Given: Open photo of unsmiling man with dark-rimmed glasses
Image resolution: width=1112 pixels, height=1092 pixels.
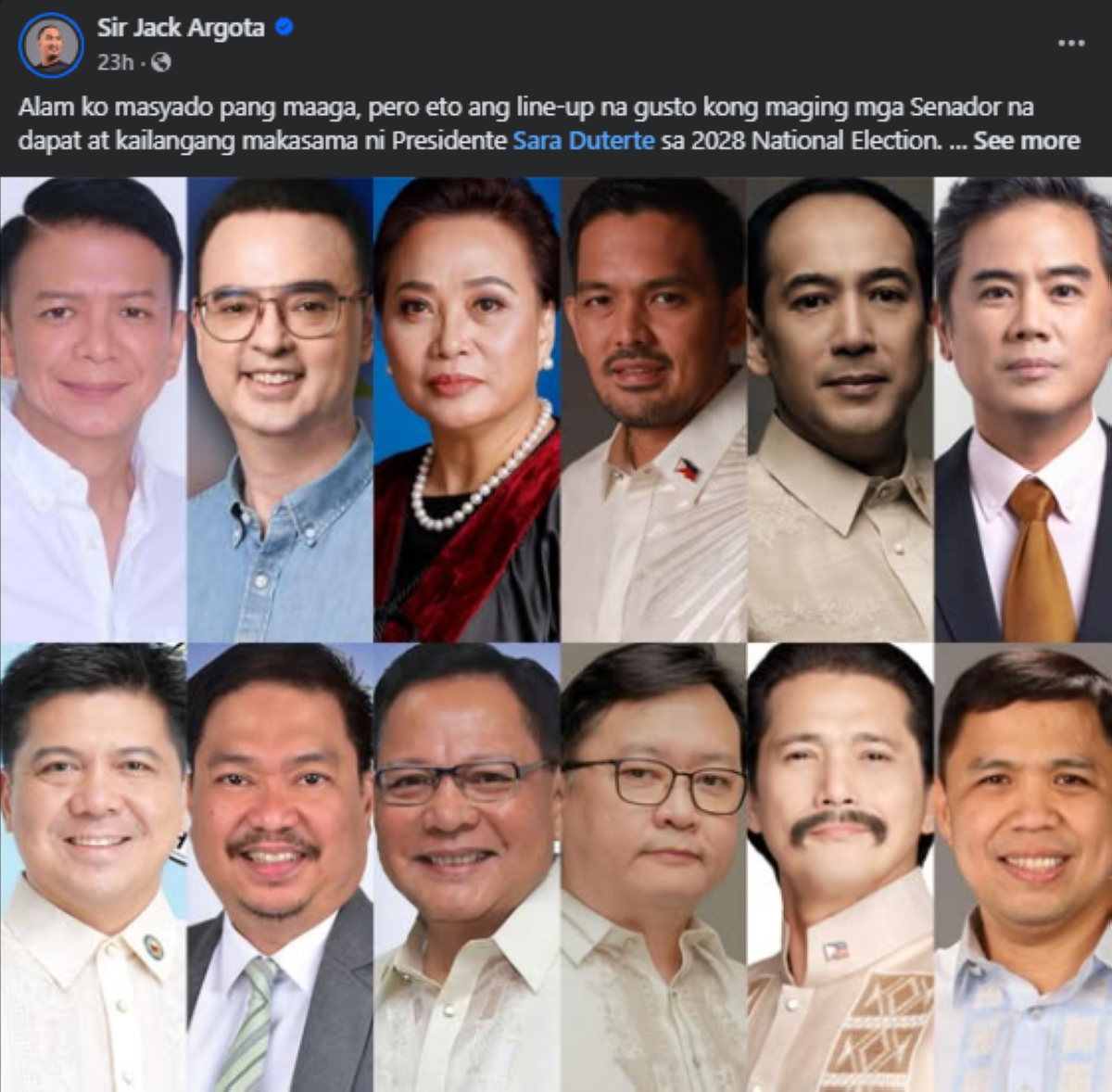Looking at the screenshot, I should [x=654, y=868].
